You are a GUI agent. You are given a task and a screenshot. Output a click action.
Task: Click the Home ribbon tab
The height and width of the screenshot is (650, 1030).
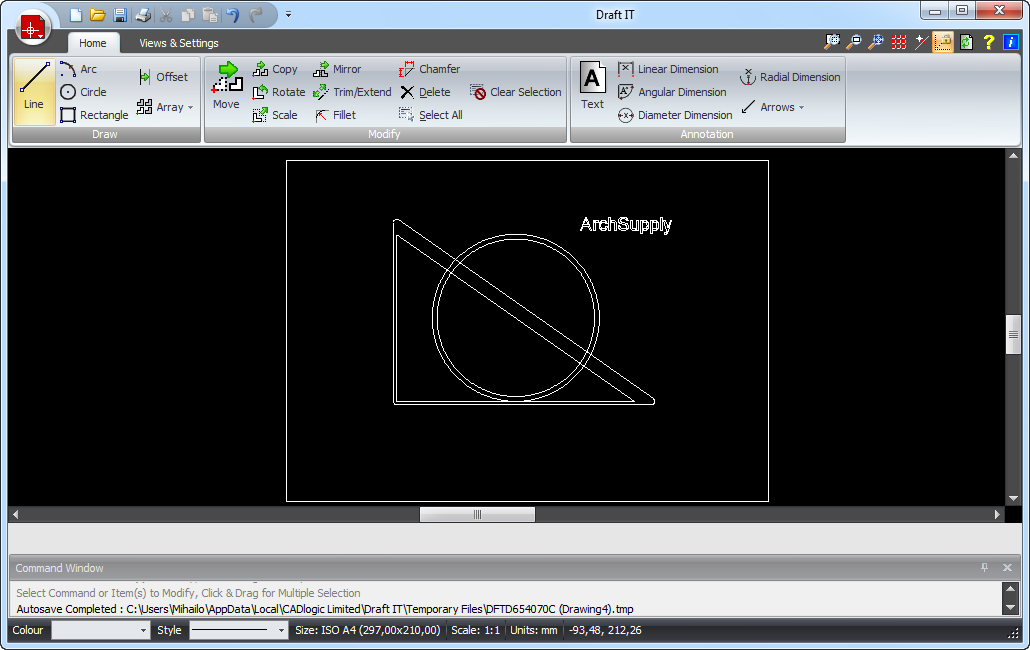point(93,43)
